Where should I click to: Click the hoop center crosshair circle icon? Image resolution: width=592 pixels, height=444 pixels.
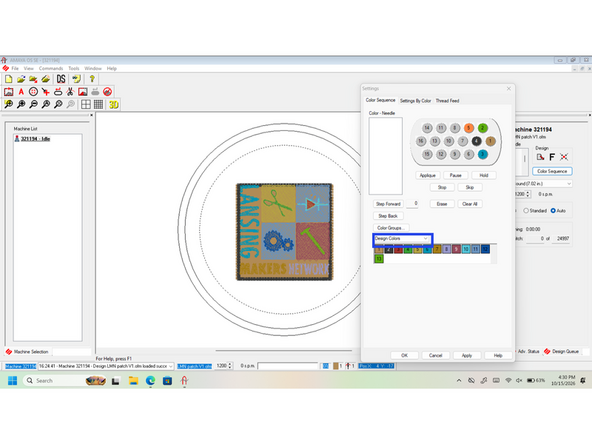click(33, 92)
